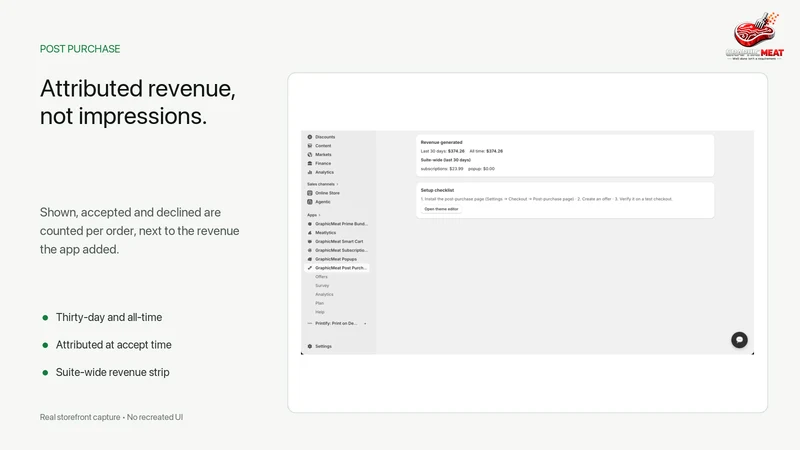Click the Revenue generated heading
The image size is (800, 450).
441,142
